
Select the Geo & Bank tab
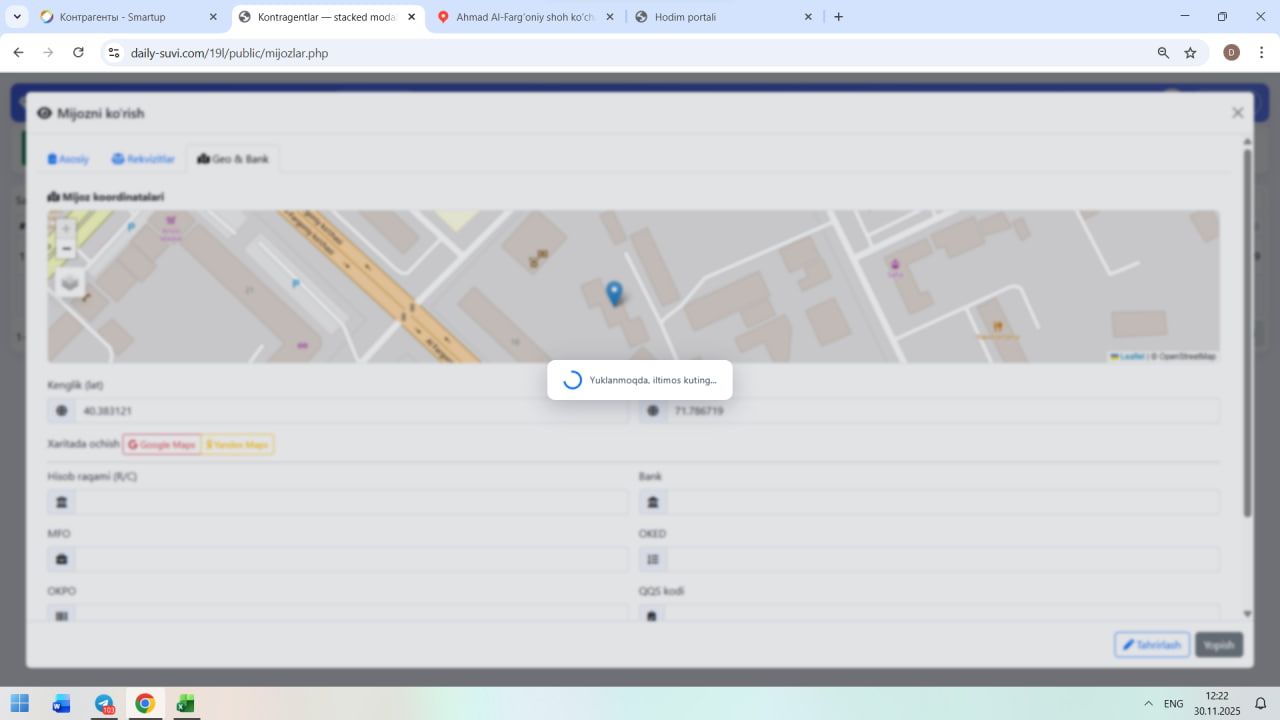[233, 159]
